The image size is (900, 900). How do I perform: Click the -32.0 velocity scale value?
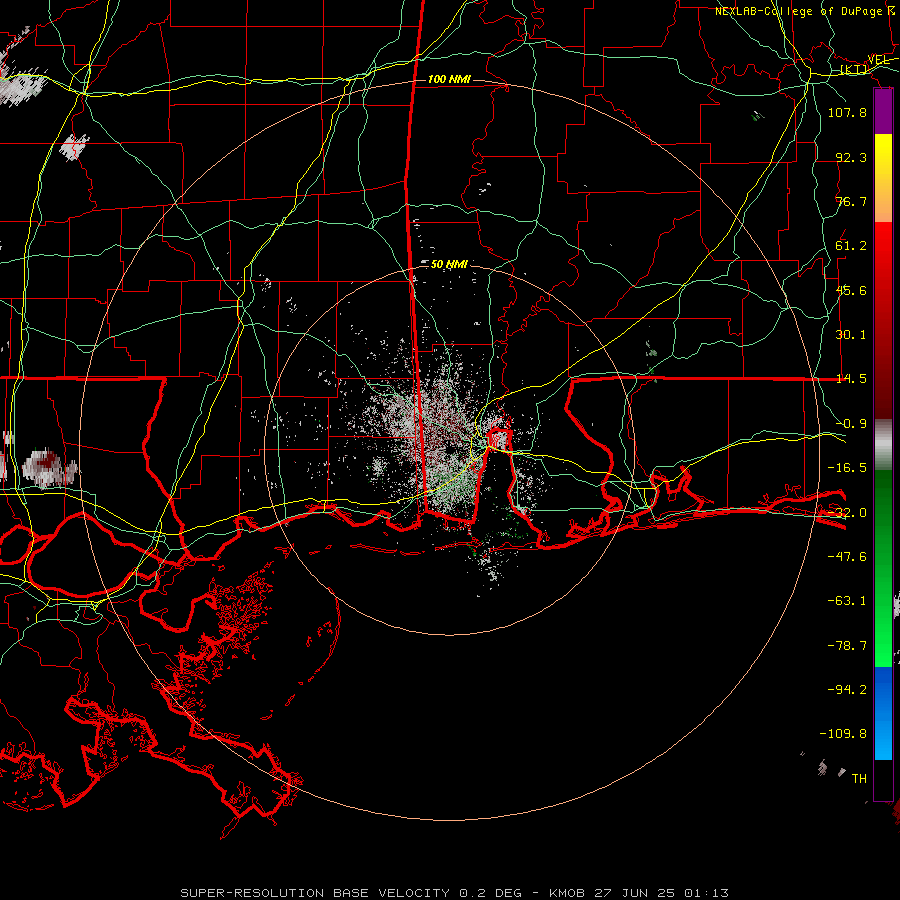[847, 513]
